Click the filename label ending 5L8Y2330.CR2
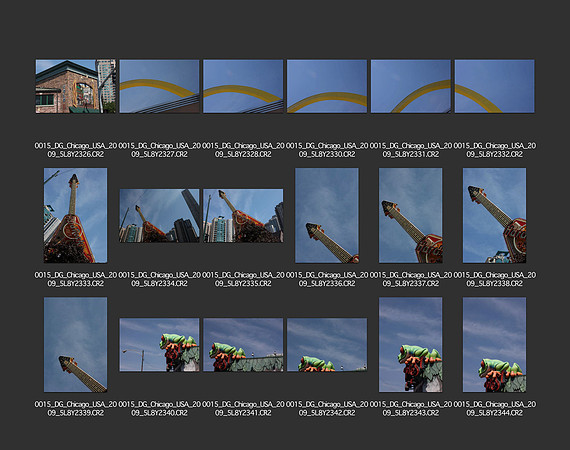Viewport: 570px width, 450px height. click(327, 150)
